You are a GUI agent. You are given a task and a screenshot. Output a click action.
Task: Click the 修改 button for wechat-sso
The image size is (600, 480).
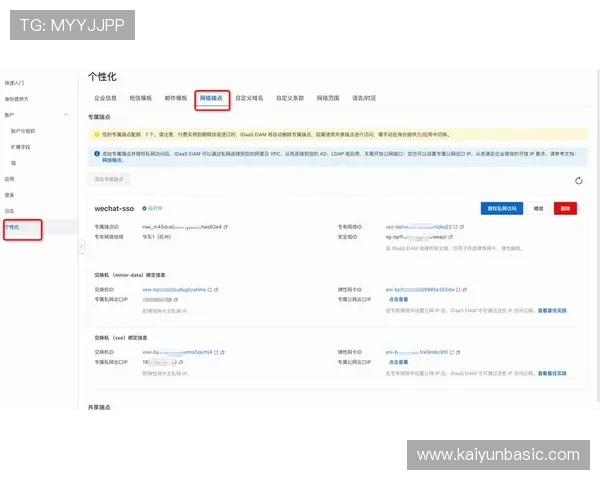tap(538, 208)
